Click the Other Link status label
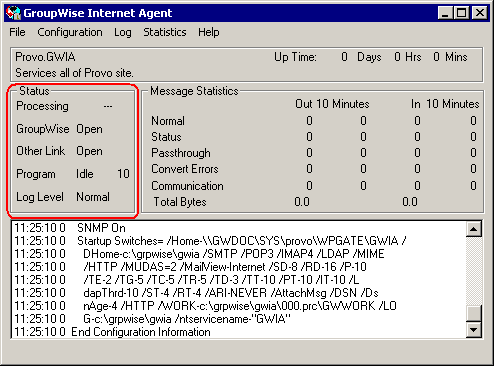This screenshot has height=366, width=494. 40,151
